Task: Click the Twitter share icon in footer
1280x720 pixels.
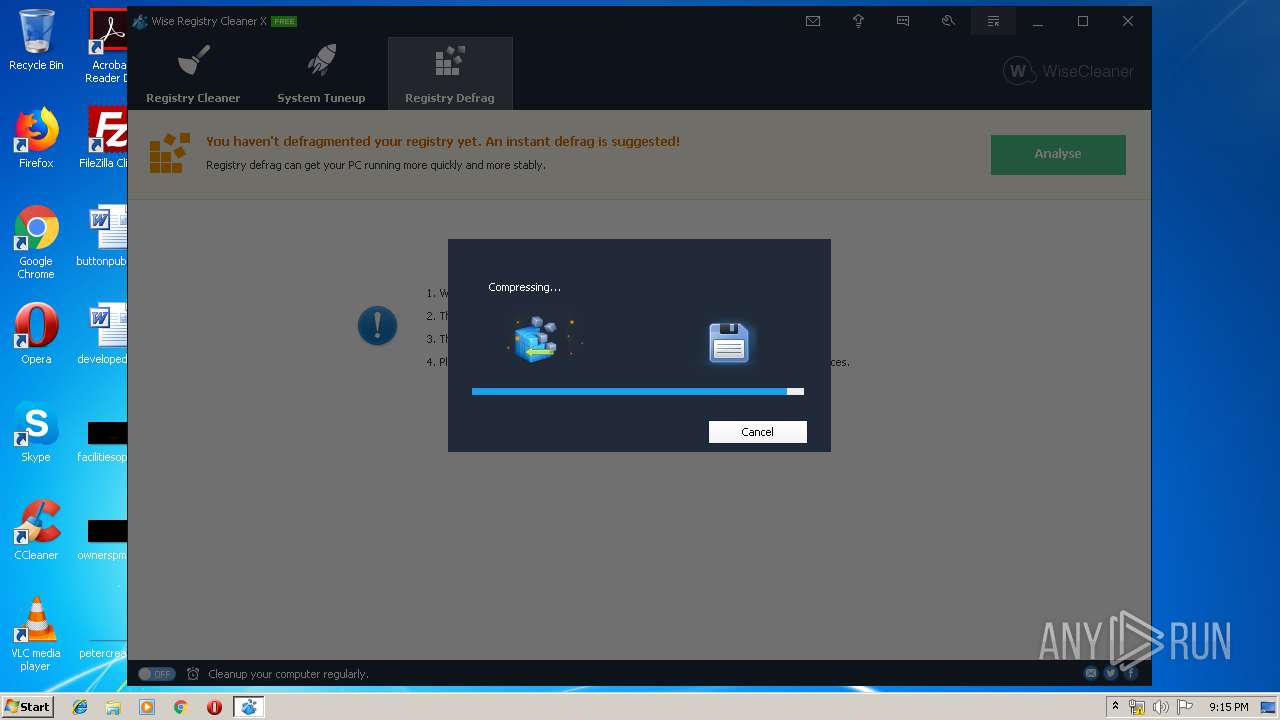Action: (x=1110, y=674)
